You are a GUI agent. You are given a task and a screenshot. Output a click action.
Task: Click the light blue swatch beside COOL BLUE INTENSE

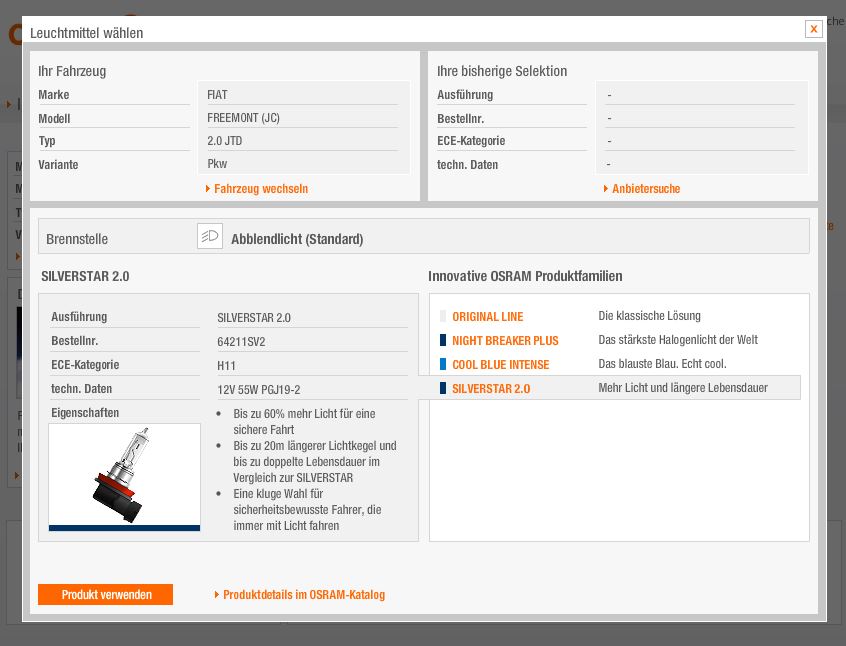(x=443, y=365)
